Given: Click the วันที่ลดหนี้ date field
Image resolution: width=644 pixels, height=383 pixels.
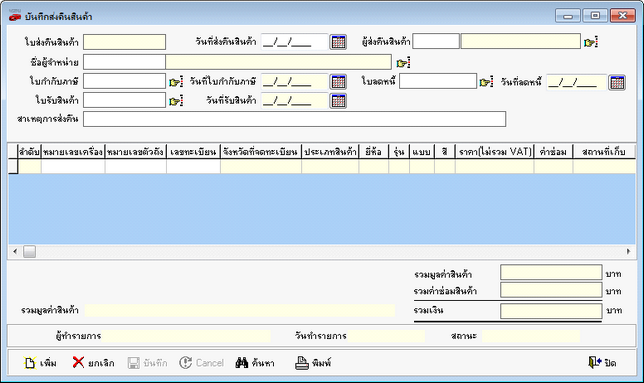Looking at the screenshot, I should (x=576, y=83).
